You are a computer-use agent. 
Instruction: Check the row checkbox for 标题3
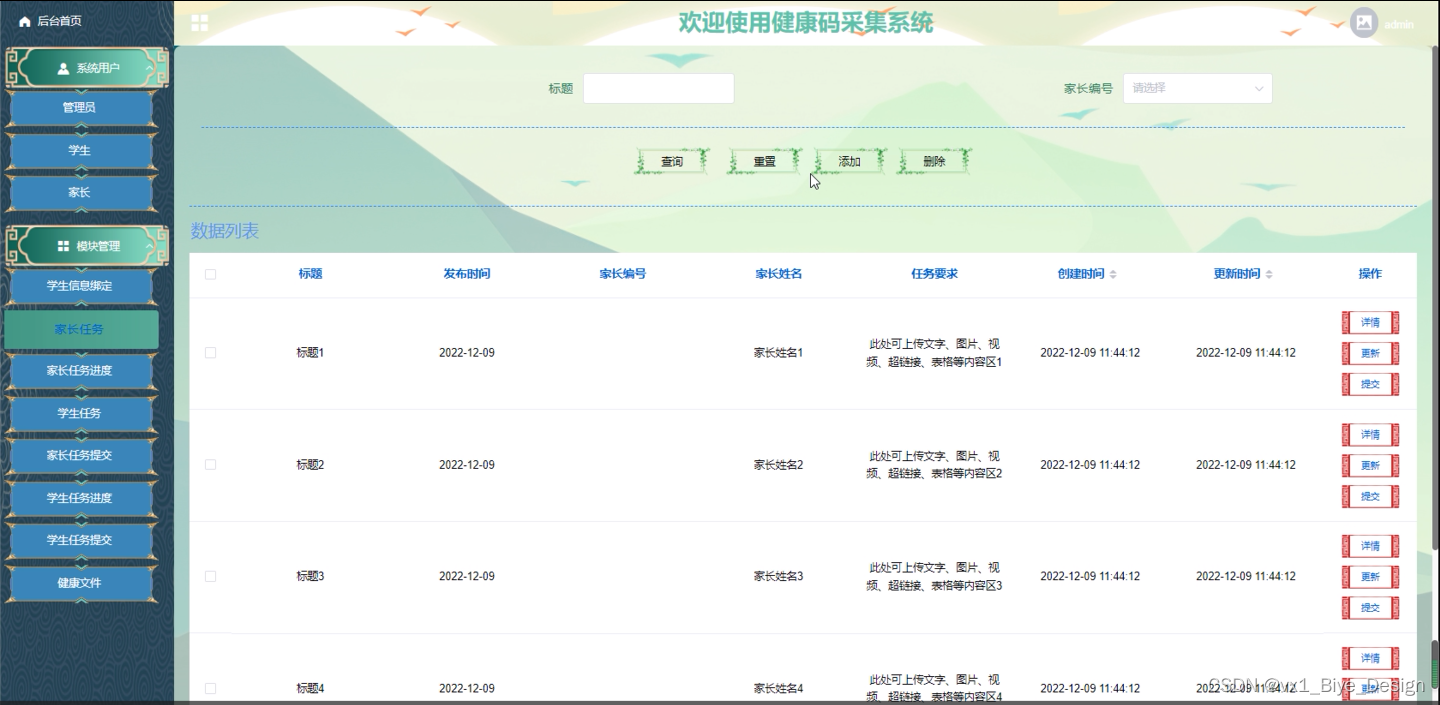pyautogui.click(x=210, y=577)
